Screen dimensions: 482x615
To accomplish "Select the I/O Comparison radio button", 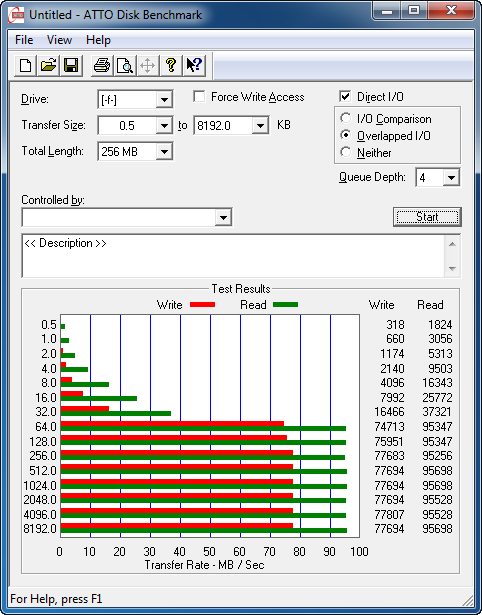I will (x=346, y=118).
